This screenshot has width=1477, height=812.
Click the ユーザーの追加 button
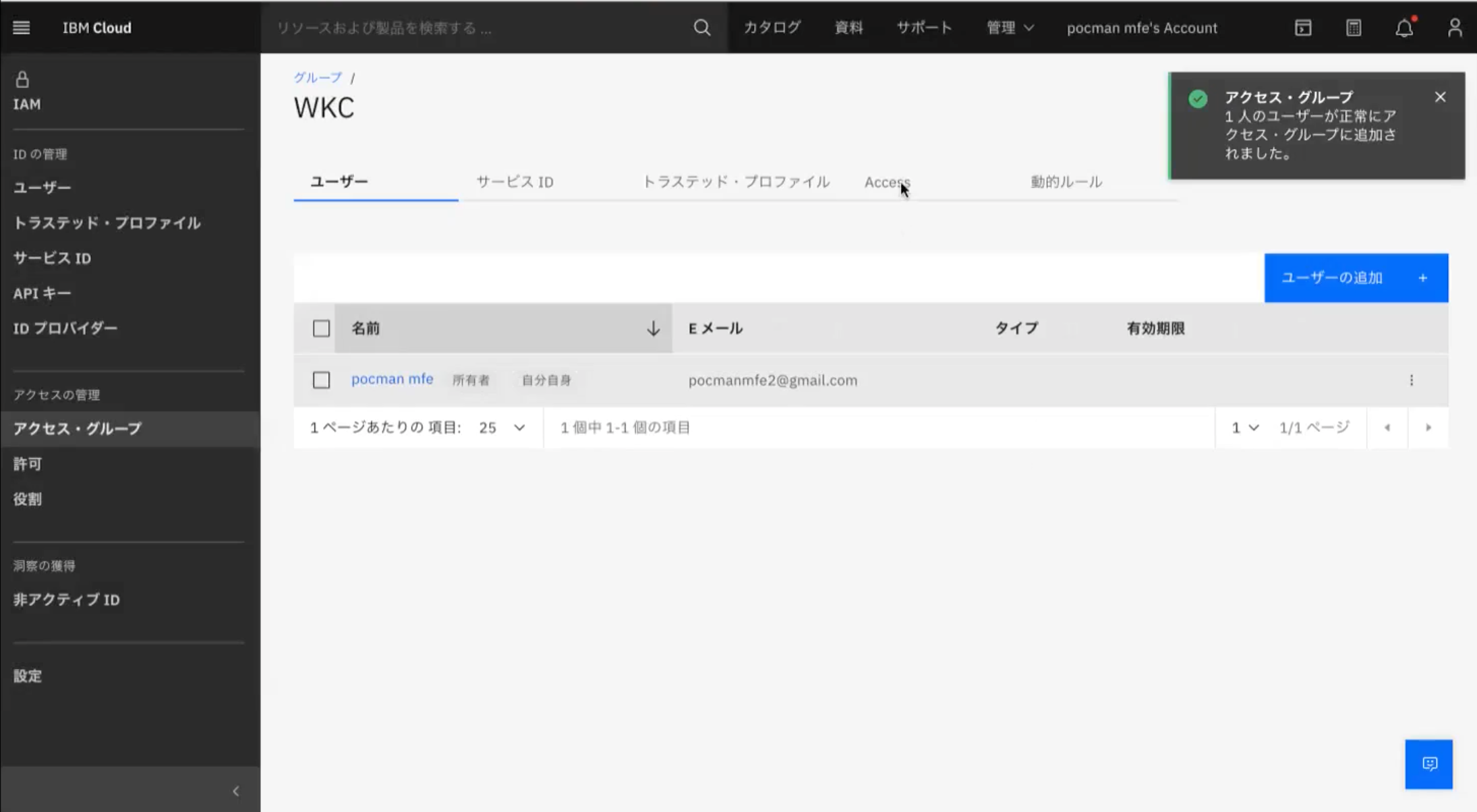tap(1356, 278)
